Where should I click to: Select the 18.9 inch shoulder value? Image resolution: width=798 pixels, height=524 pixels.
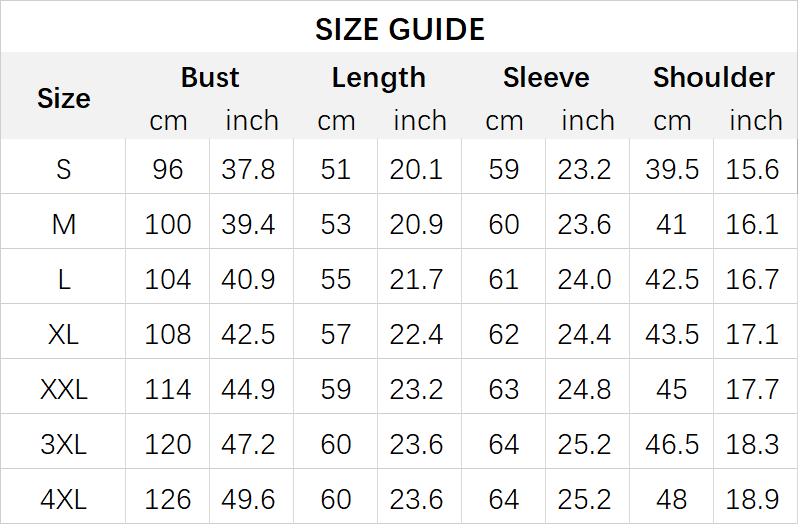tap(753, 498)
